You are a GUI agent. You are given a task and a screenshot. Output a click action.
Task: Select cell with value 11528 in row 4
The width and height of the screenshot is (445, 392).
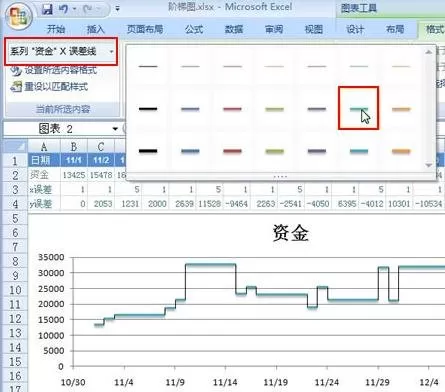(x=209, y=203)
